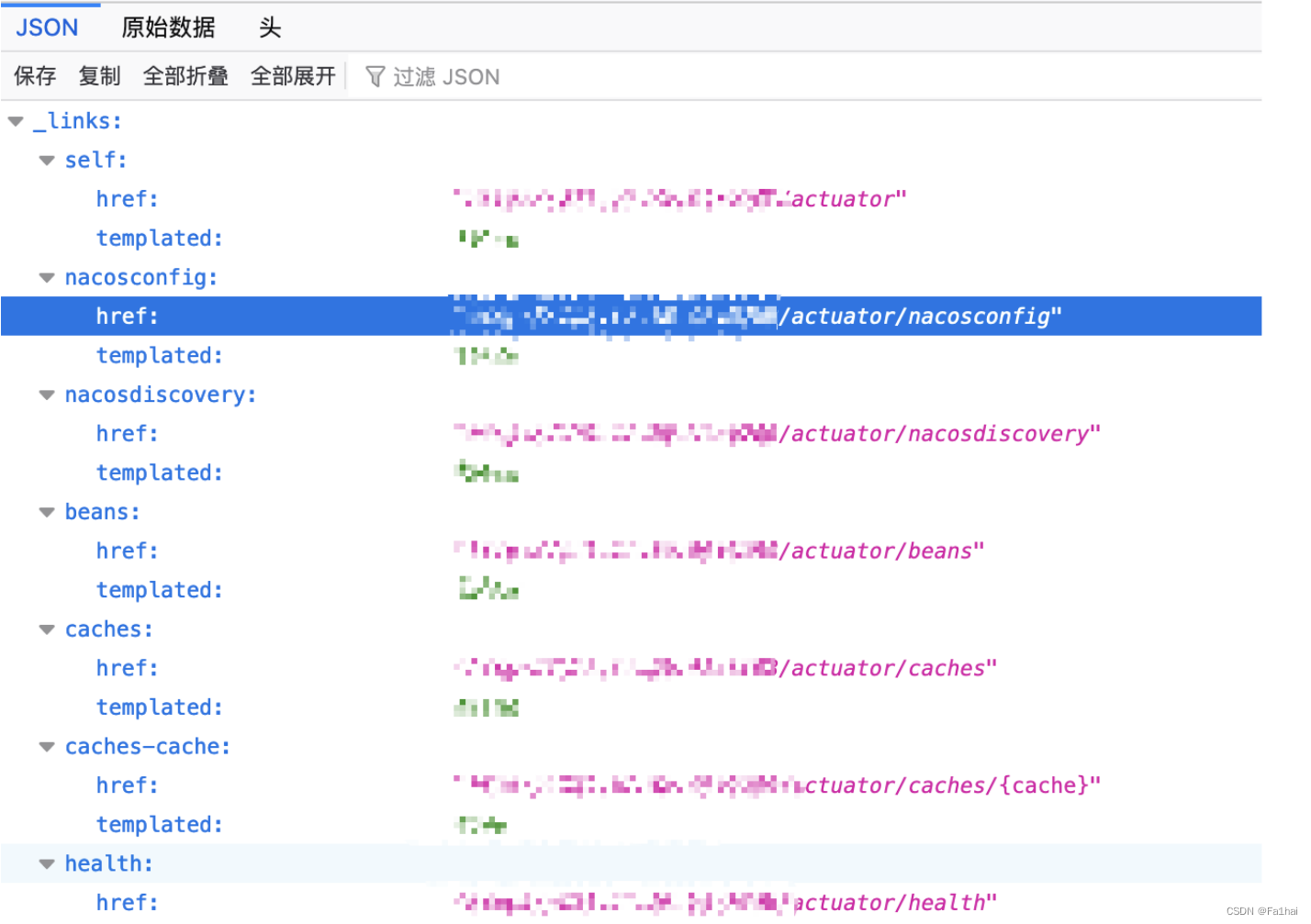Click 全部折叠 to collapse all
This screenshot has height=924, width=1311.
185,76
